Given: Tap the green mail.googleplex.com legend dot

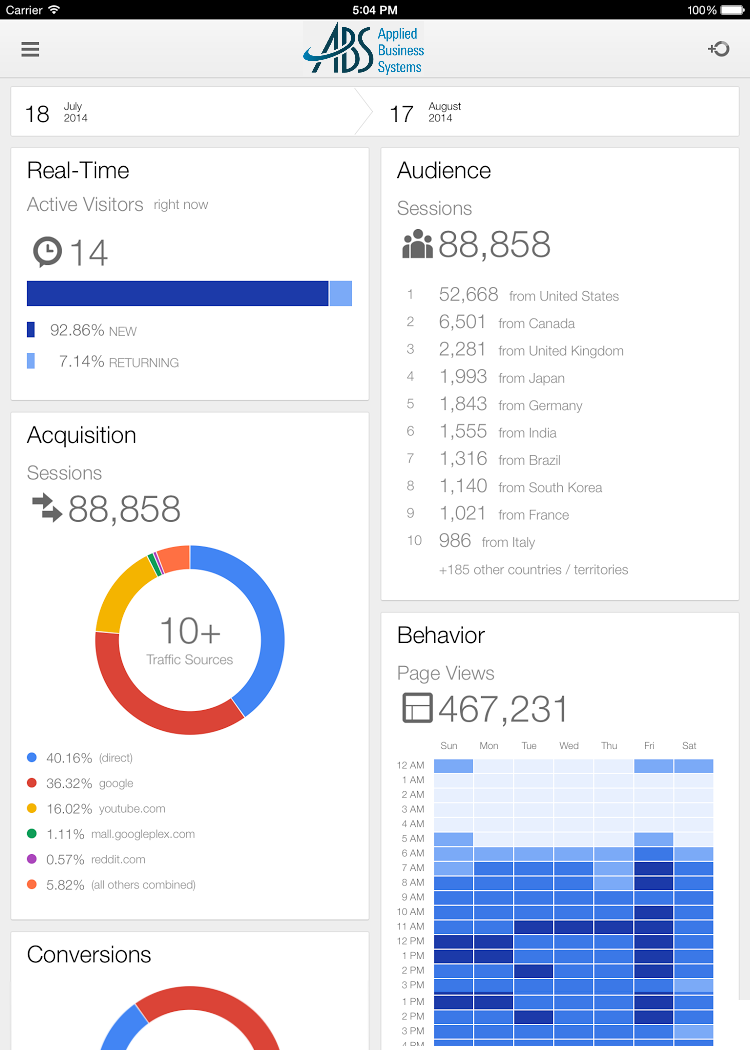Looking at the screenshot, I should pos(31,834).
